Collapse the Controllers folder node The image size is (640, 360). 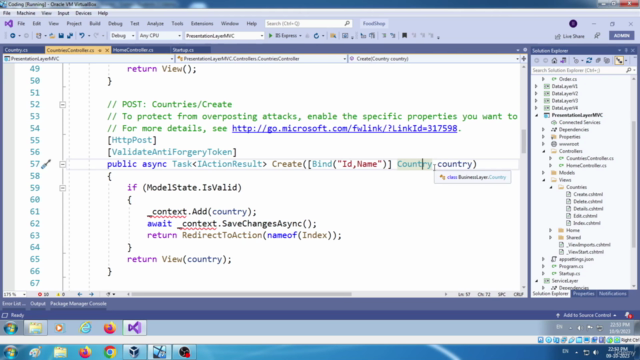[544, 151]
